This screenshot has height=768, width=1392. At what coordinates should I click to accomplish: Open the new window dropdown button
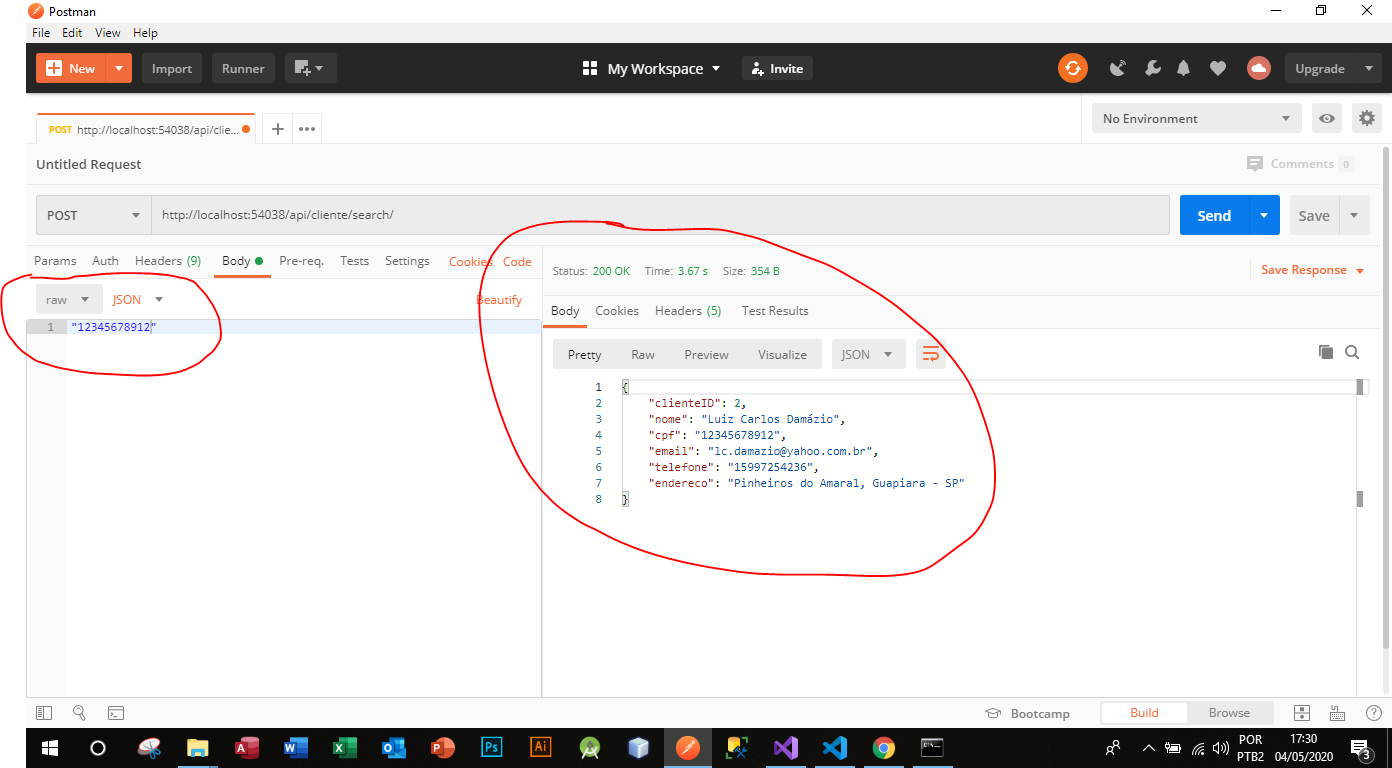311,68
